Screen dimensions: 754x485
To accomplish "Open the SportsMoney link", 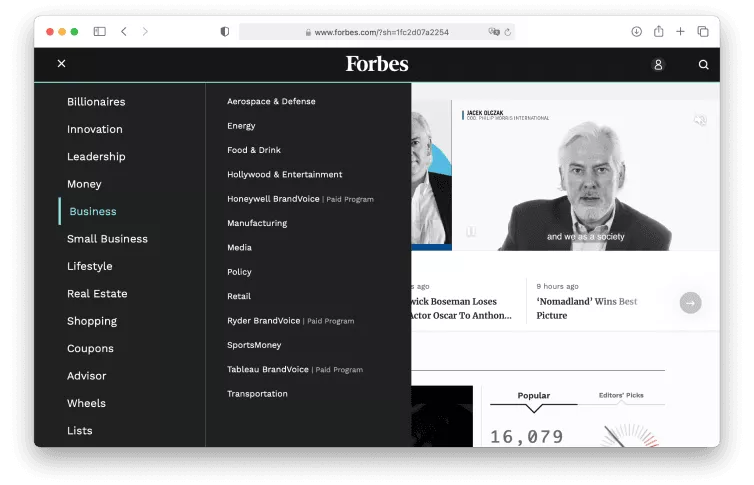I will coord(254,345).
